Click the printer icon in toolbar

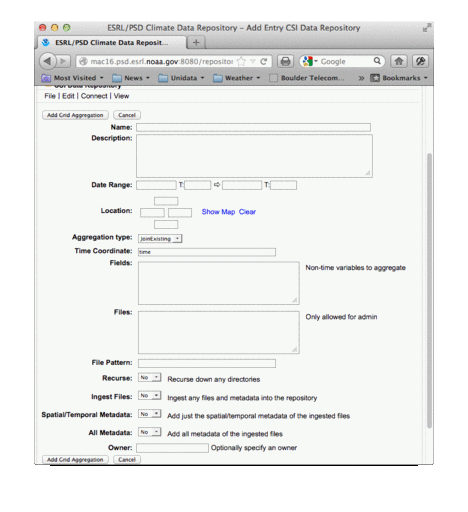point(286,61)
